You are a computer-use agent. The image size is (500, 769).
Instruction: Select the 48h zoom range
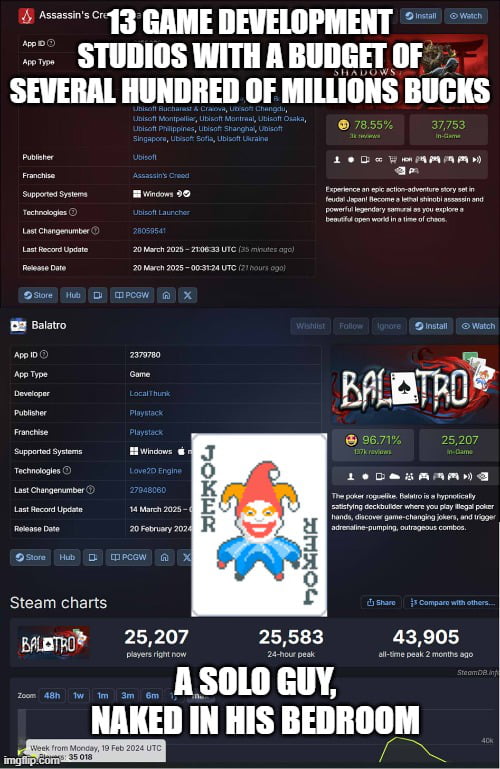pyautogui.click(x=52, y=695)
